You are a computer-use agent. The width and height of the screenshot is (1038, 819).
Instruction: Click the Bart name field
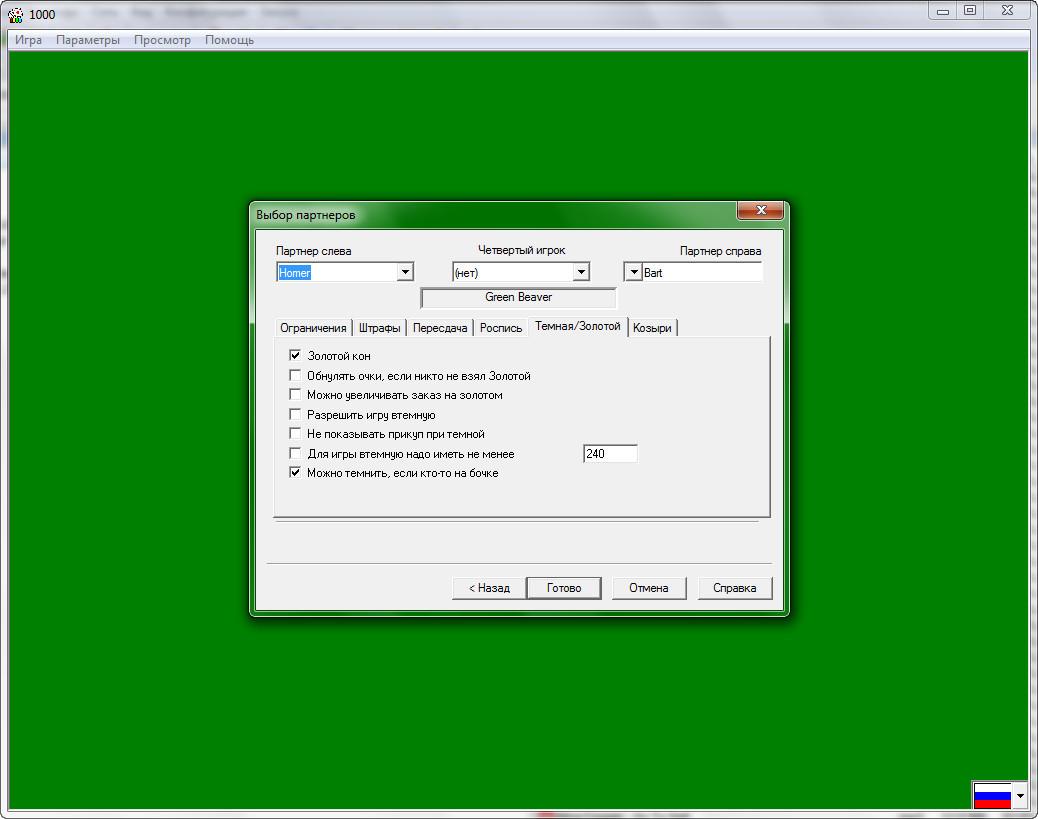[x=702, y=272]
